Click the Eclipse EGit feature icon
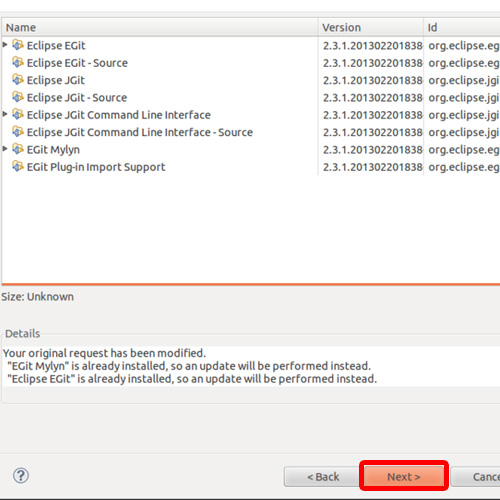Screen dimensions: 500x500 (x=18, y=45)
